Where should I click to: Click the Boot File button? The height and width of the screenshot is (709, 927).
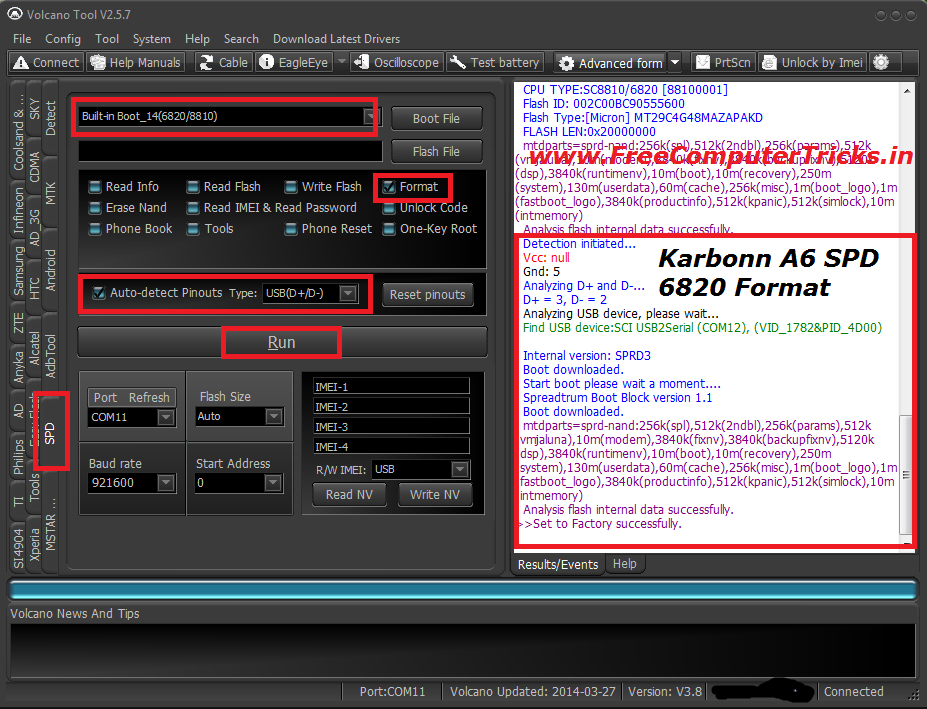pos(436,119)
